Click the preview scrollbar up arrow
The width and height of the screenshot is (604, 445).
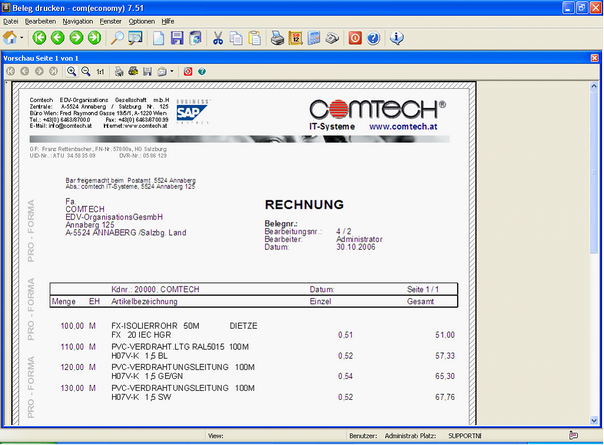[x=594, y=86]
